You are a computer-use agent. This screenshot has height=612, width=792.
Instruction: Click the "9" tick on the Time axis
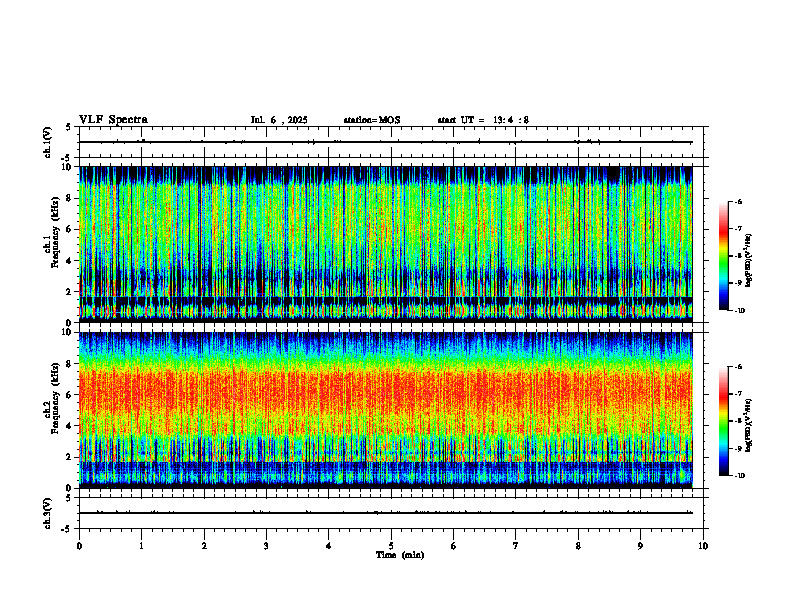tap(640, 546)
